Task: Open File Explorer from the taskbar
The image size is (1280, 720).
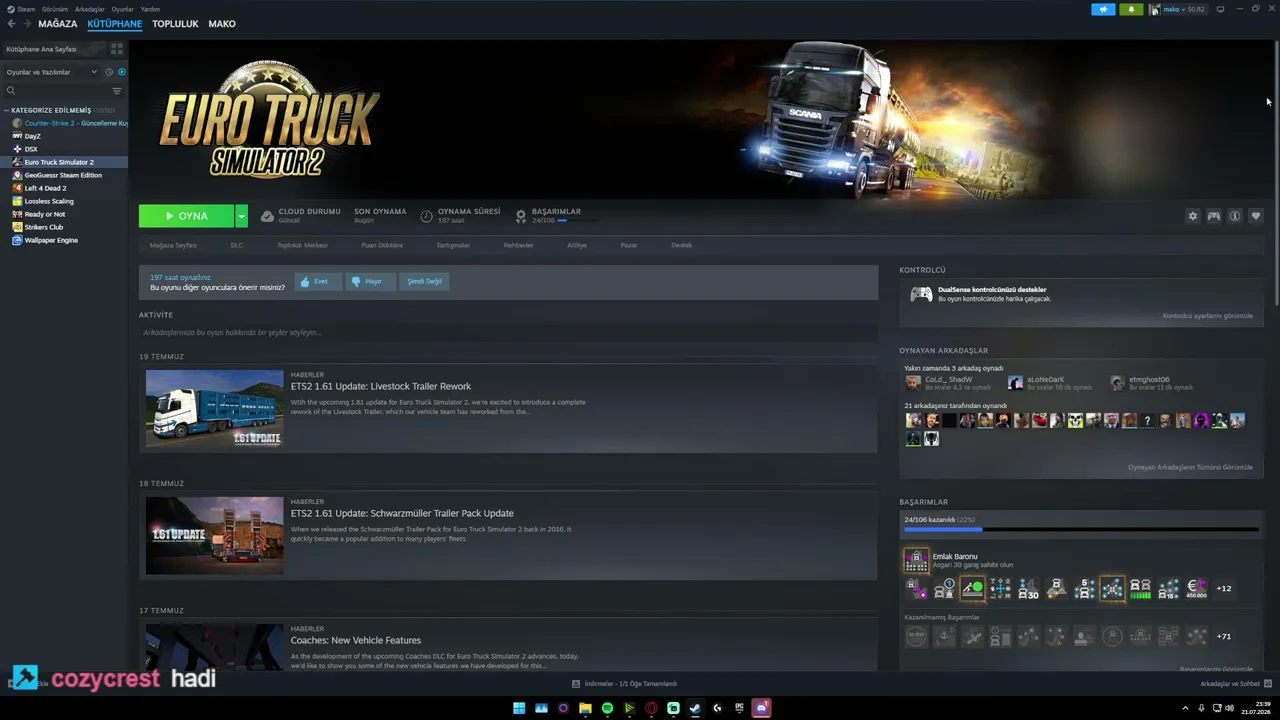Action: coord(585,708)
